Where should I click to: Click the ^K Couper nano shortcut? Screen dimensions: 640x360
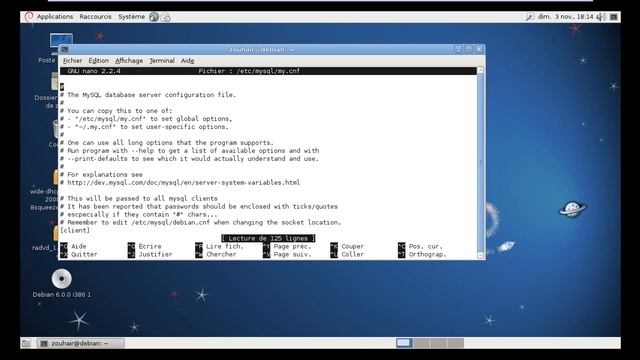[x=347, y=246]
